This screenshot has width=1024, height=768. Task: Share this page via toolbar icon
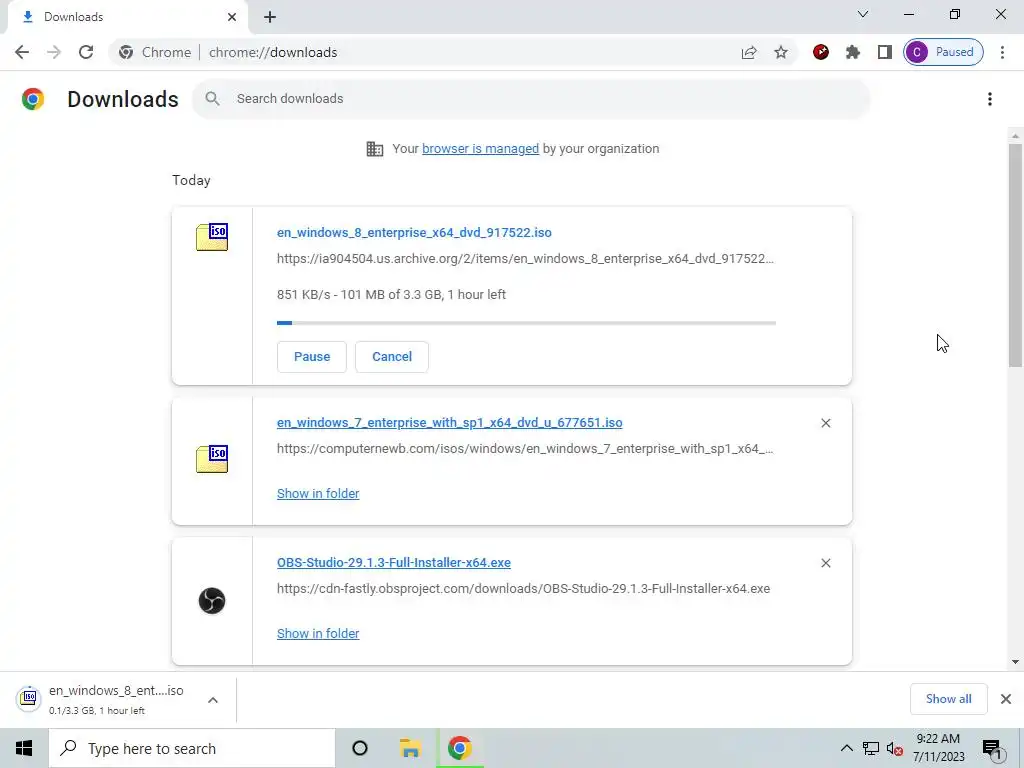point(749,52)
